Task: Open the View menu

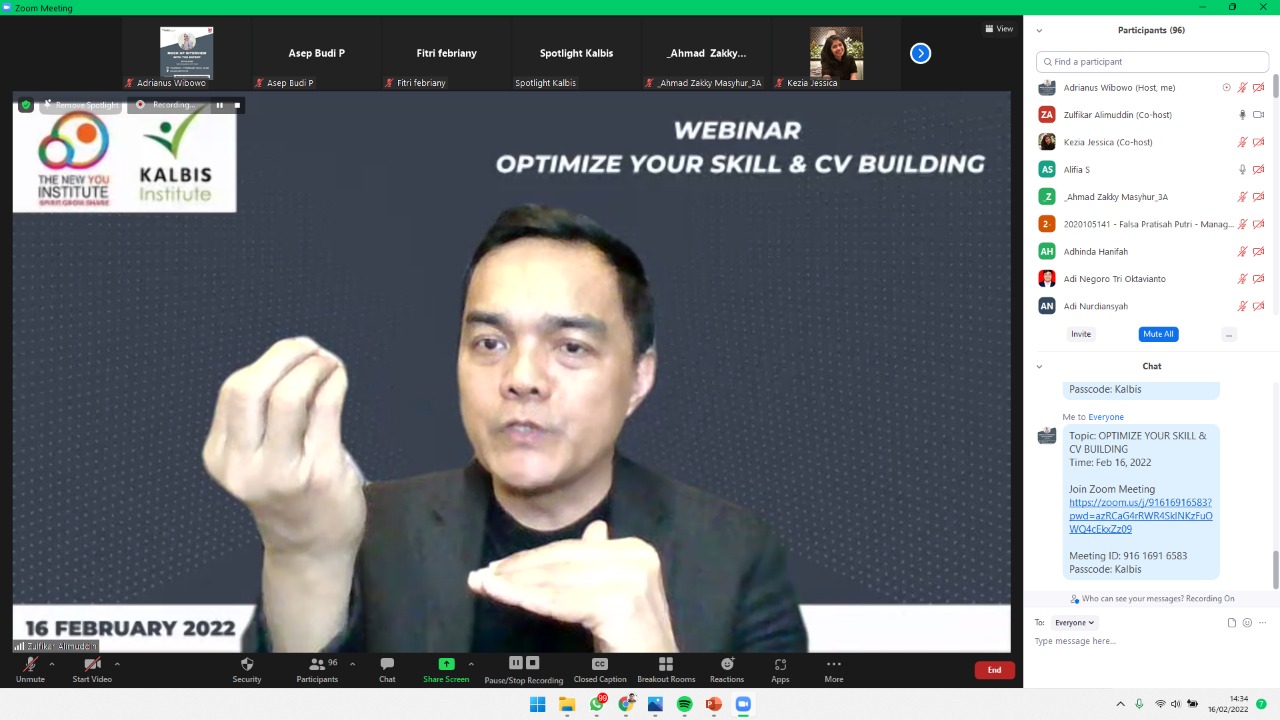Action: pyautogui.click(x=999, y=29)
